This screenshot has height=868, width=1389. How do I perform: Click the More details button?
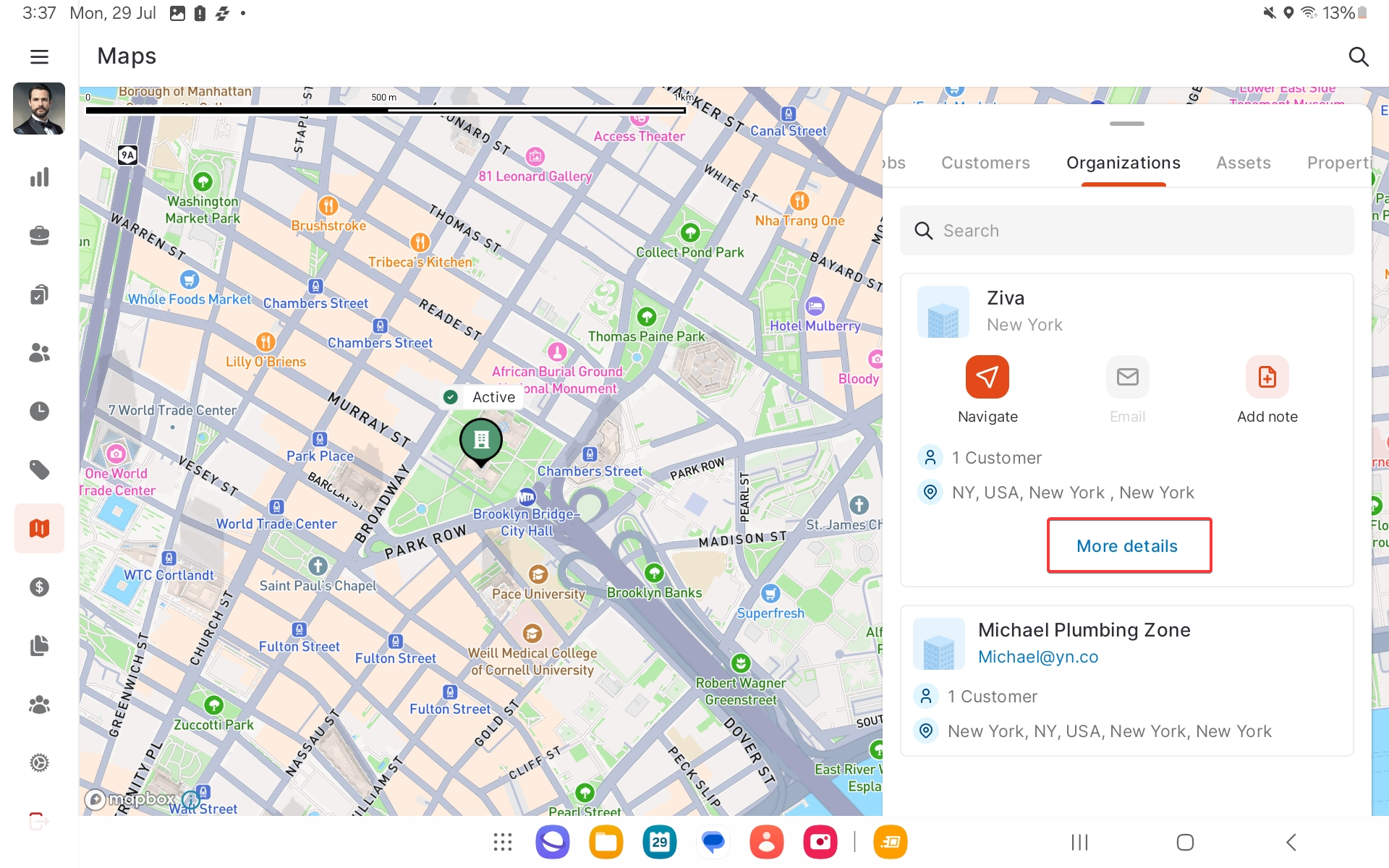pos(1128,546)
